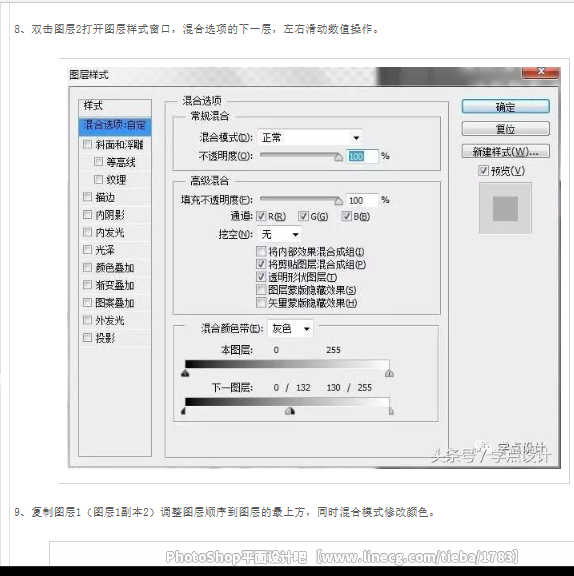This screenshot has height=576, width=574.
Task: Open the 挖空 dropdown showing 无
Action: [x=279, y=234]
